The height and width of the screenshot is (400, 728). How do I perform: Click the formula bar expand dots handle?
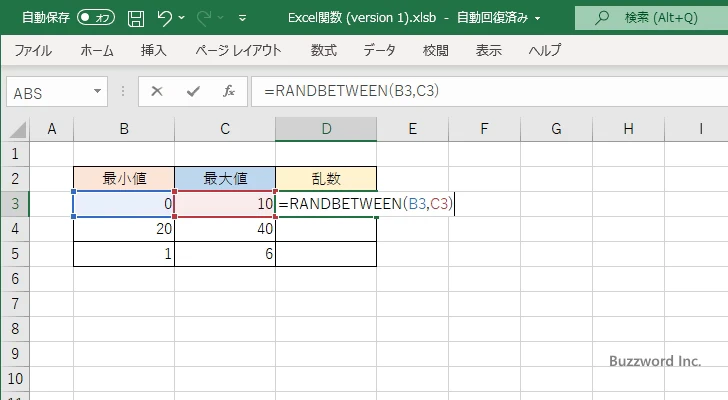tap(123, 91)
